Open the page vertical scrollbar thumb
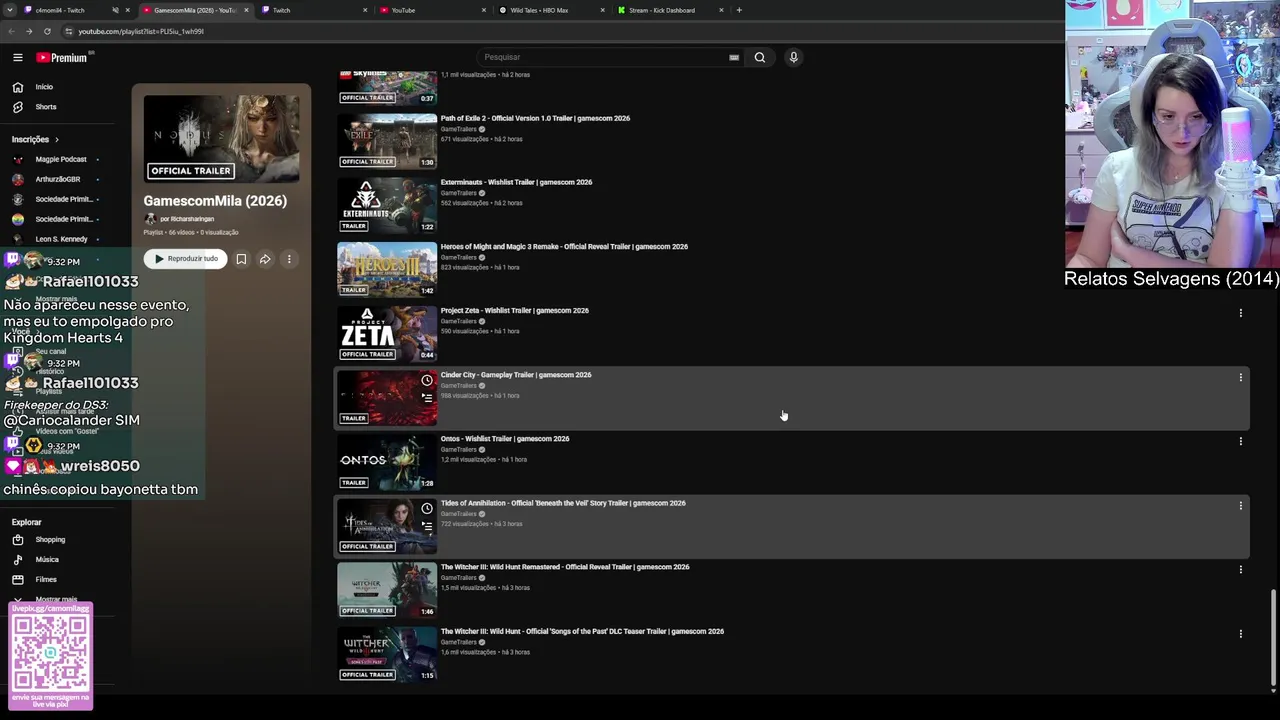 click(1273, 638)
